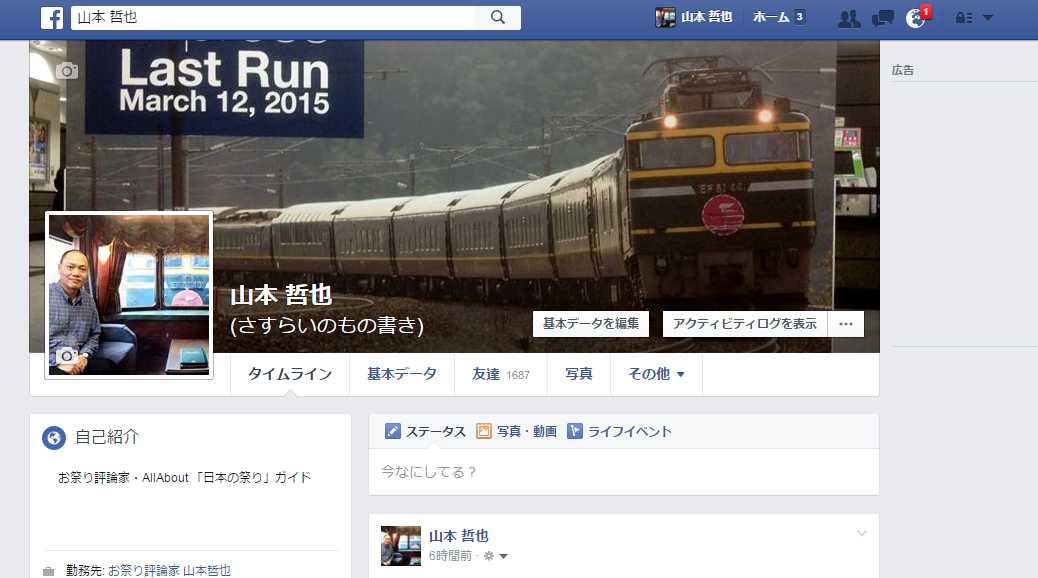Expand the account menu arrow
The height and width of the screenshot is (578, 1038).
coord(988,18)
